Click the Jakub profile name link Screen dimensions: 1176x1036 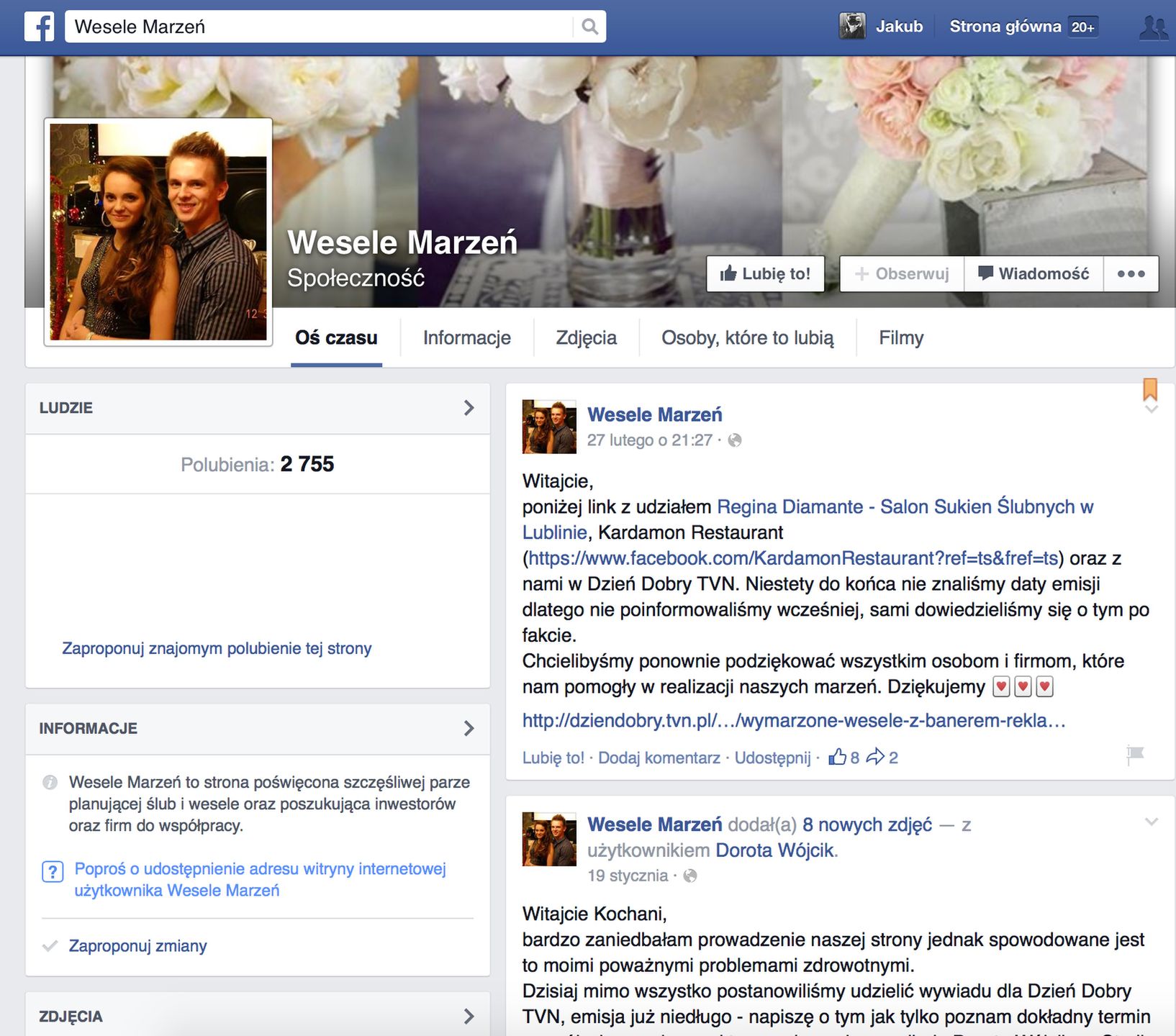[899, 27]
